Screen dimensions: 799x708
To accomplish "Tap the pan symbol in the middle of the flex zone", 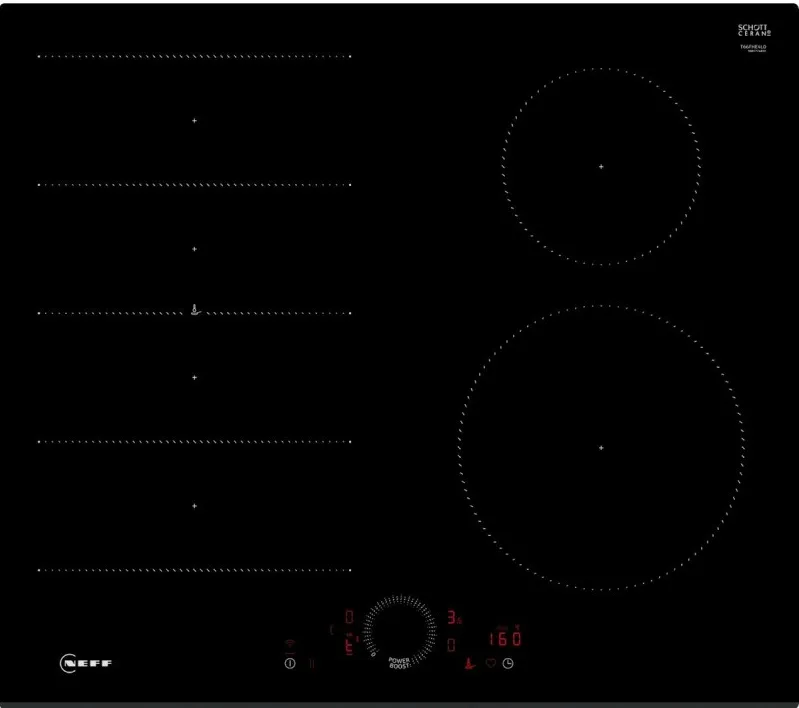I will 195,311.
